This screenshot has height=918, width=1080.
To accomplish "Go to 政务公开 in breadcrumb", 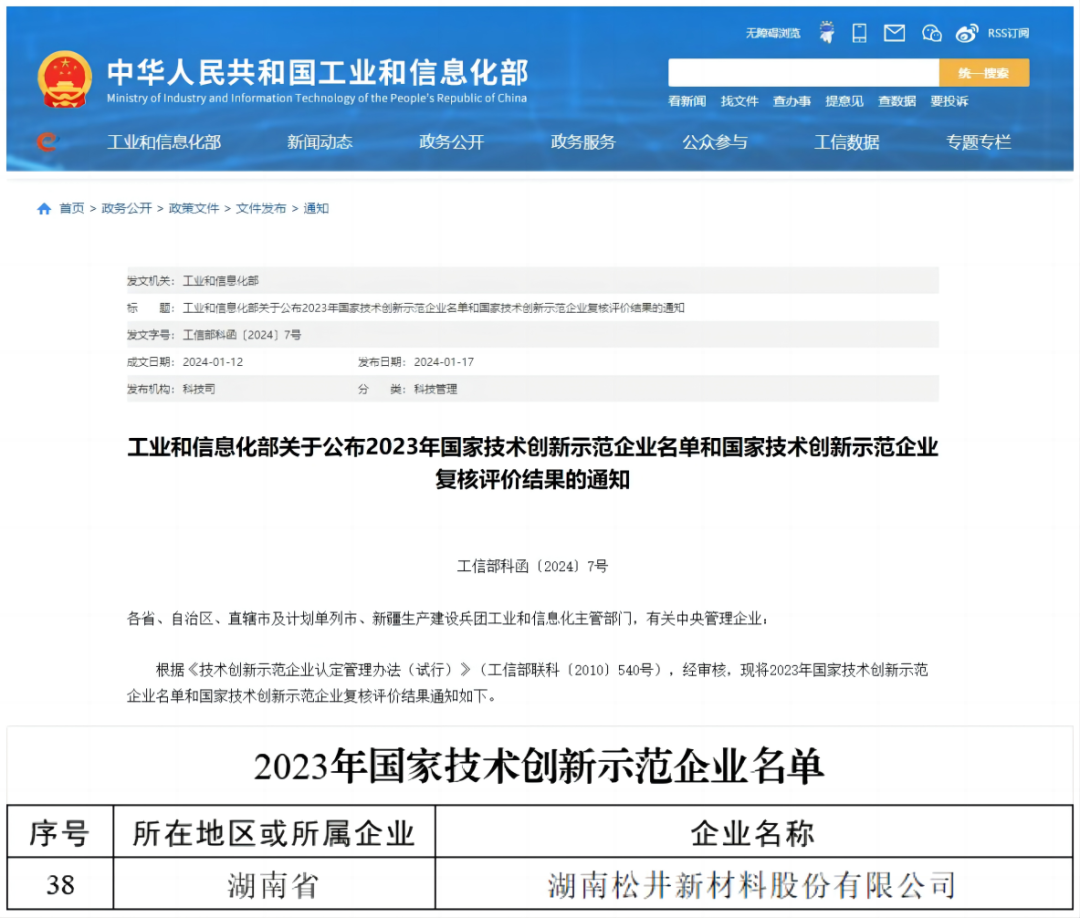I will coord(126,209).
